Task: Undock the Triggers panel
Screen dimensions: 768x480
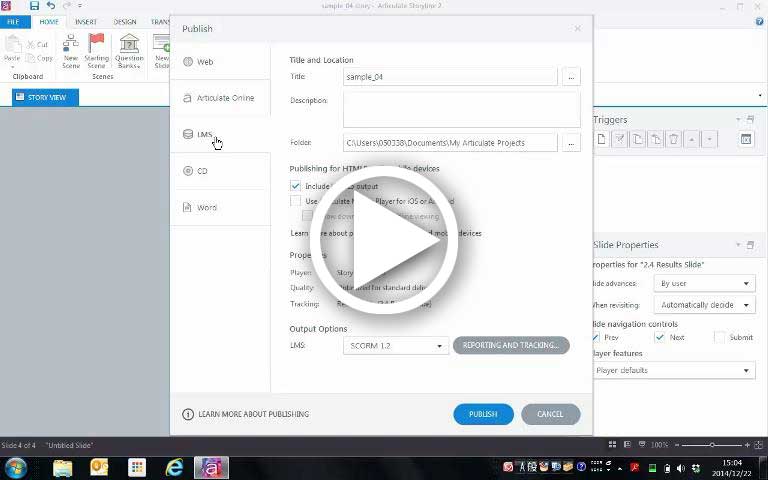Action: [x=750, y=120]
